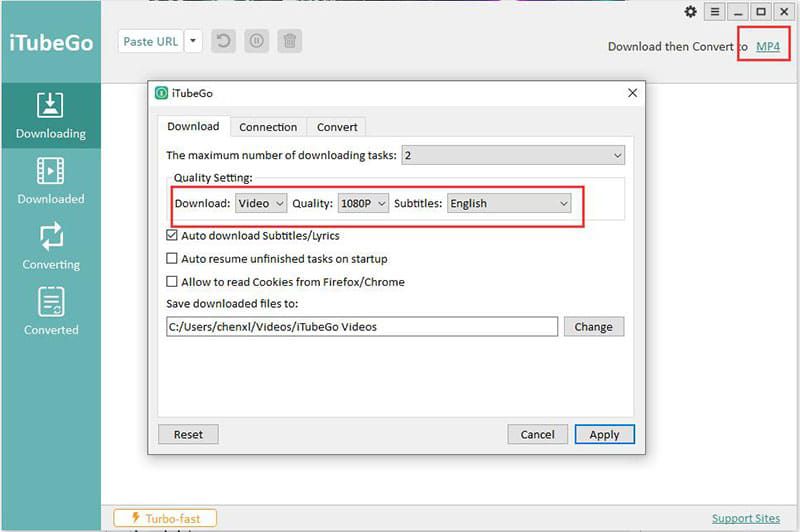800x532 pixels.
Task: Switch to the Download tab
Action: (193, 126)
